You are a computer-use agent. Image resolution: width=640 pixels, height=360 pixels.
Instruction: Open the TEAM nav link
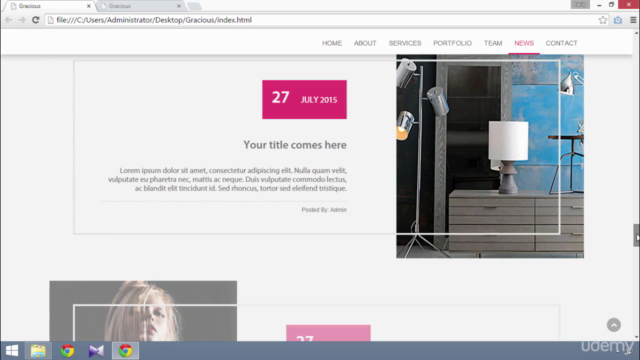click(493, 43)
